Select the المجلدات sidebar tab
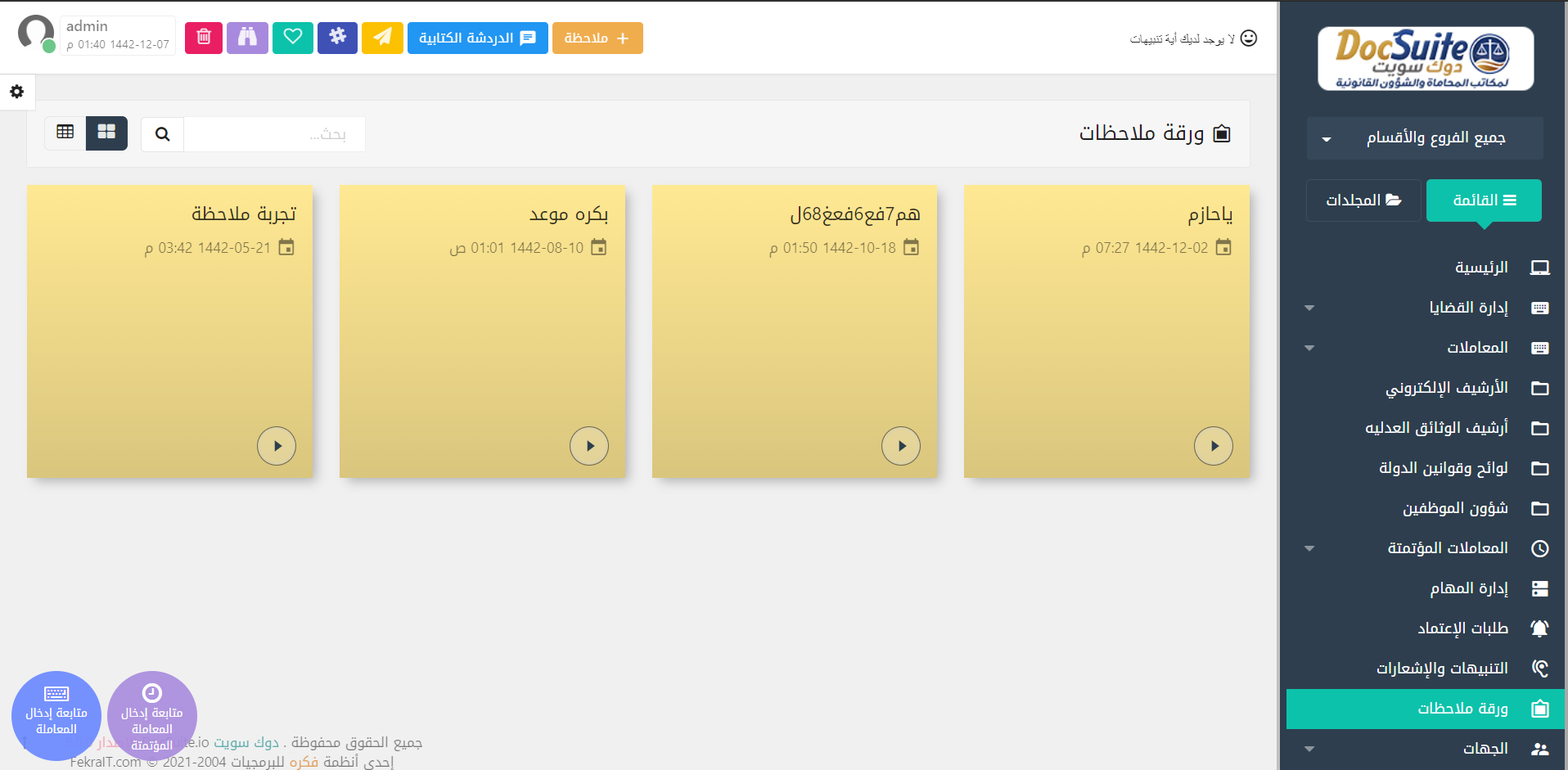The height and width of the screenshot is (770, 1568). [x=1363, y=200]
